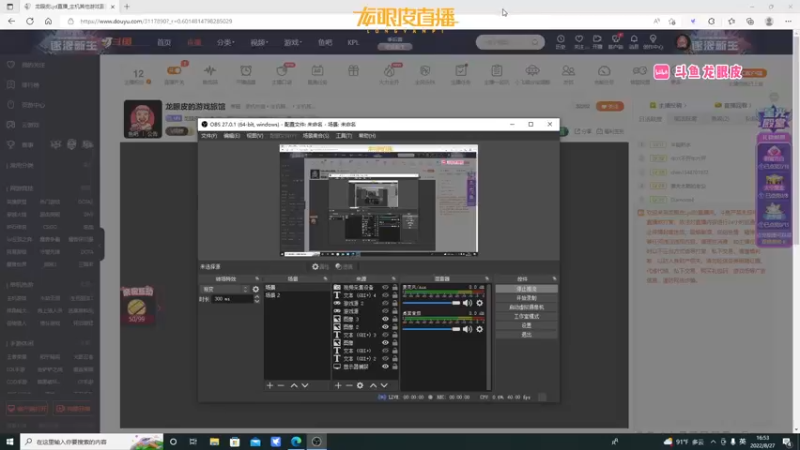
Task: Open Douyu history icon in the header
Action: [x=560, y=42]
